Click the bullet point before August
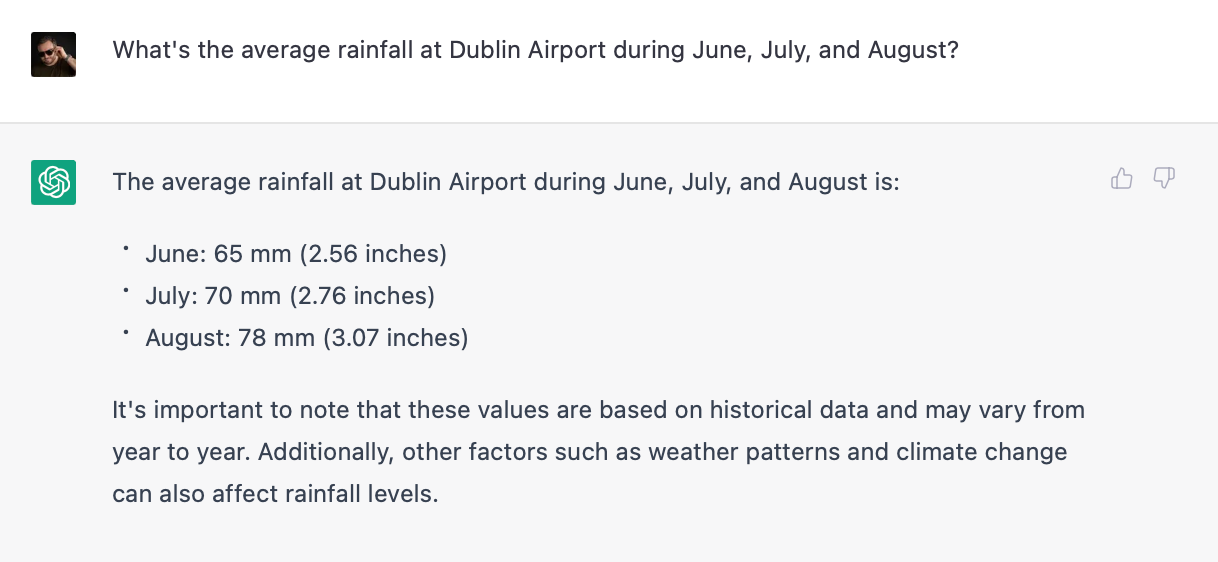Screen dimensions: 1218x562 coord(126,333)
